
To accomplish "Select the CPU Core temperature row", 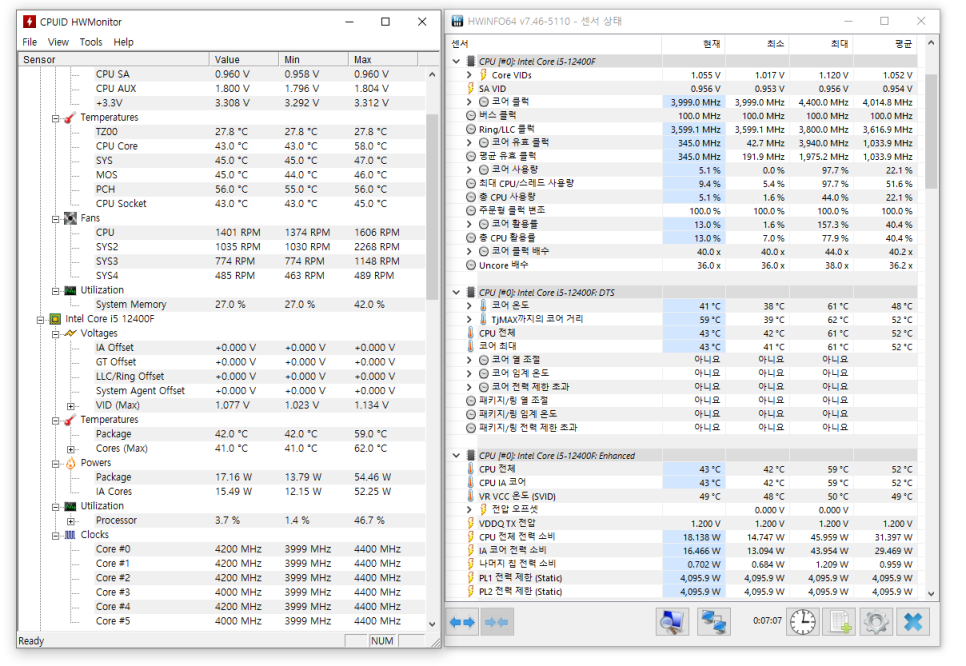I will tap(222, 146).
